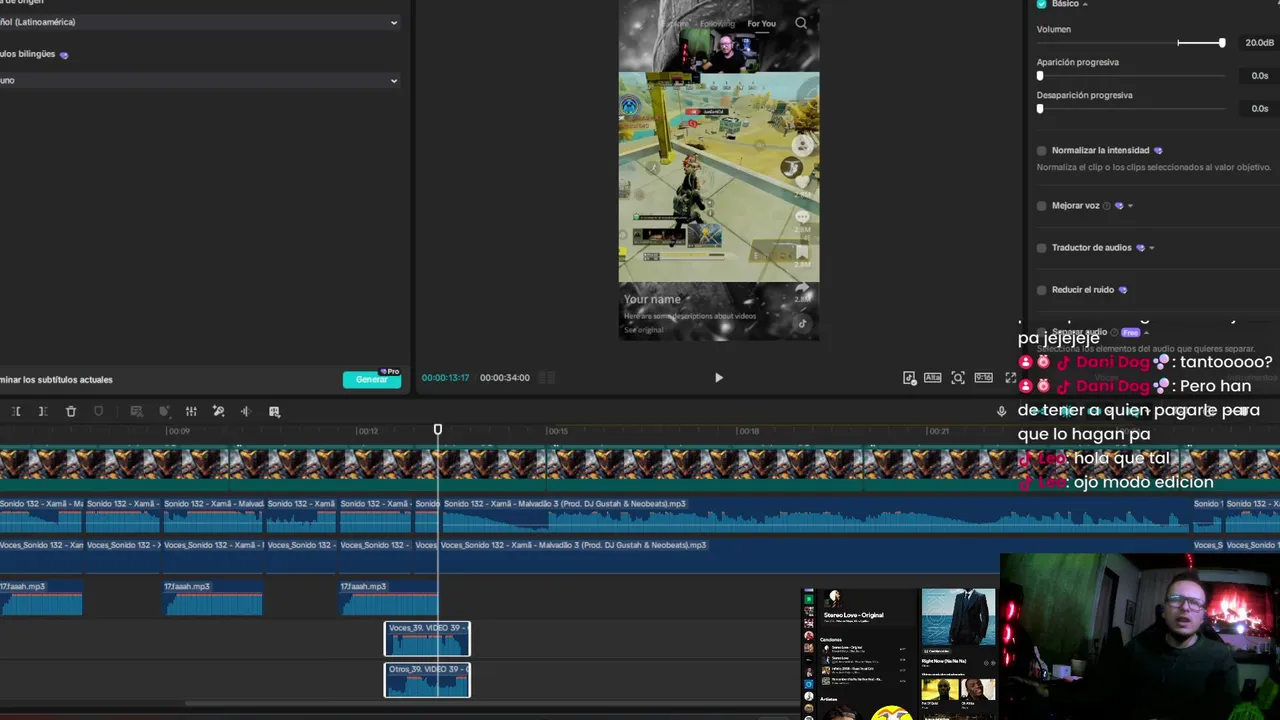Image resolution: width=1280 pixels, height=720 pixels.
Task: Click the Following tab in preview
Action: pyautogui.click(x=718, y=24)
